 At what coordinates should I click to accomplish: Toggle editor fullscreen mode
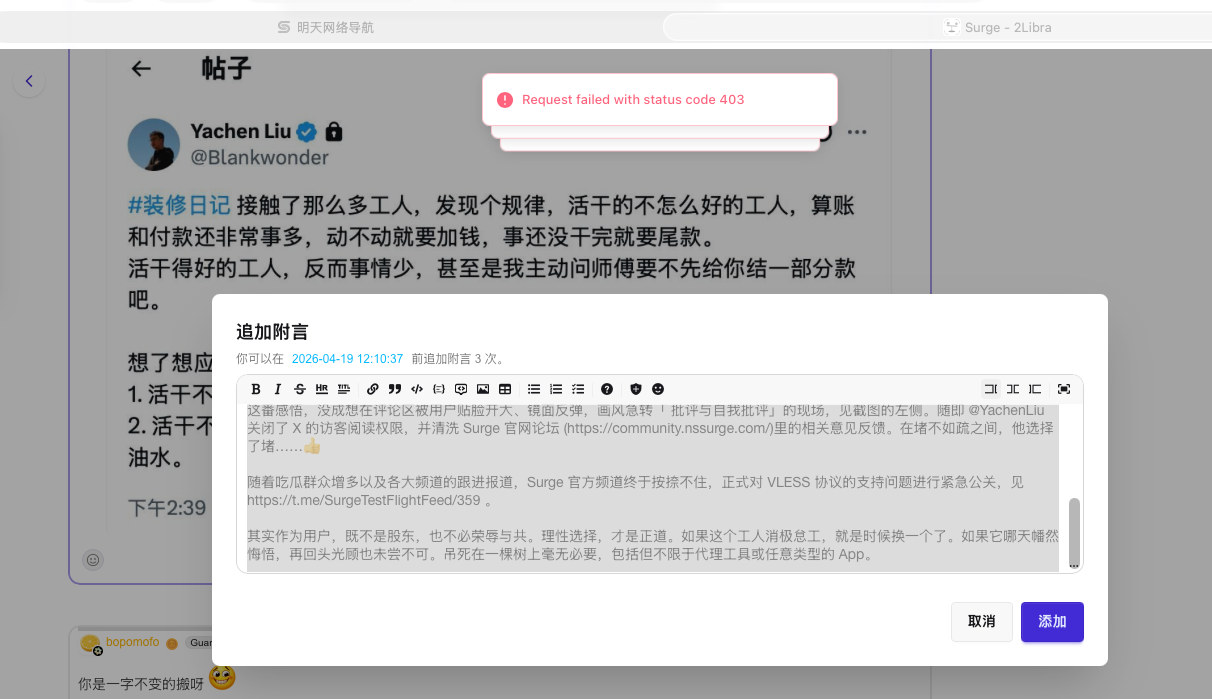coord(1064,389)
